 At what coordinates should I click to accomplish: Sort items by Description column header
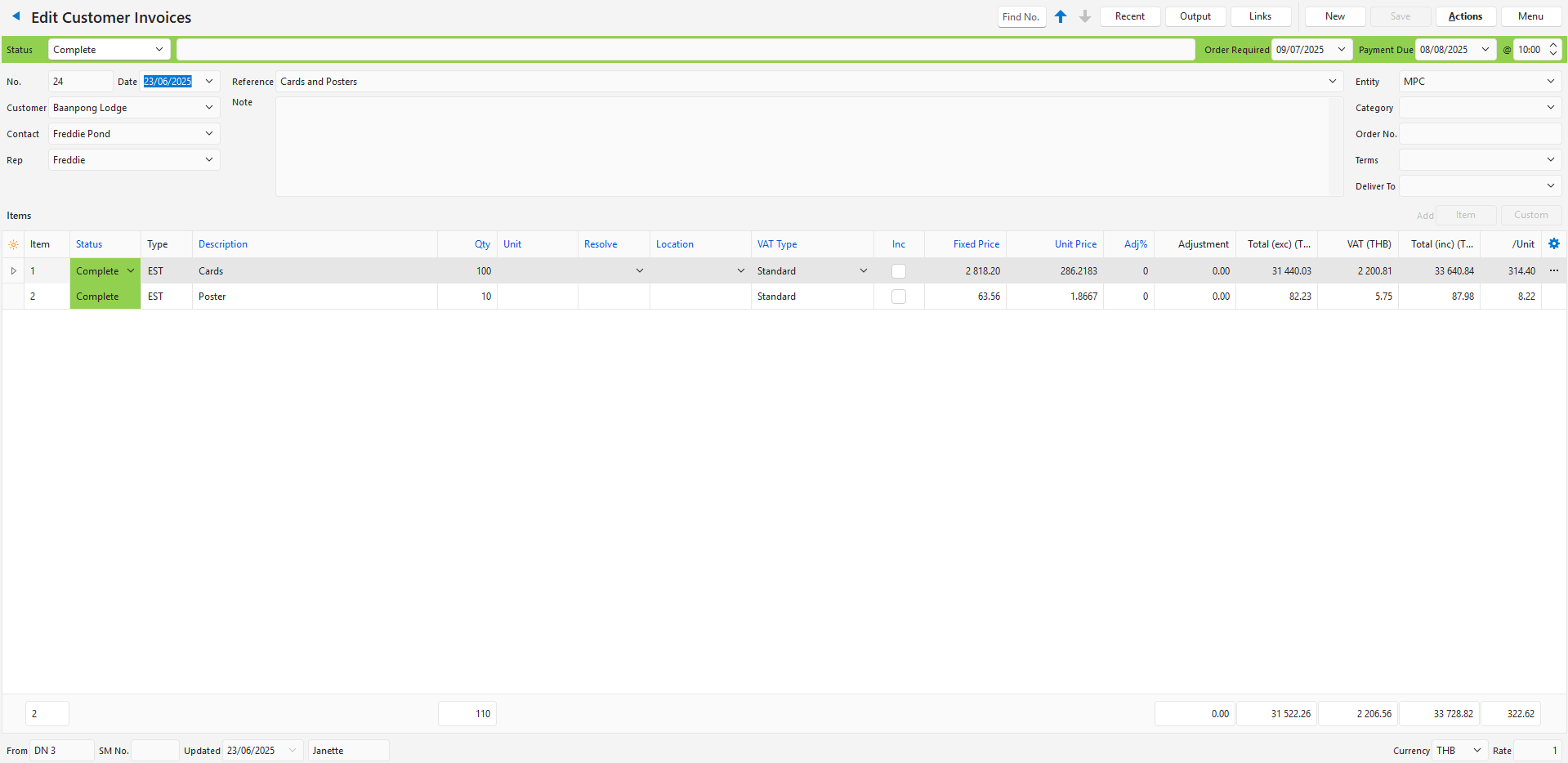tap(223, 244)
